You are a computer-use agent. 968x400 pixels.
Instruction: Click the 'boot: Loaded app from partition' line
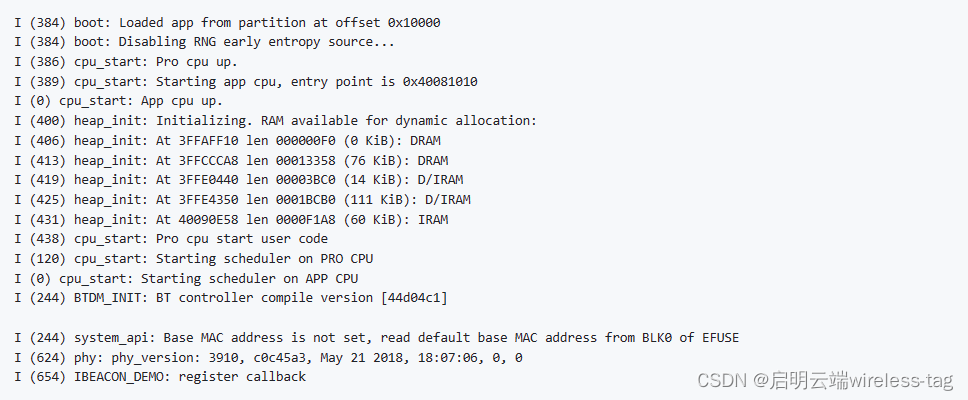(227, 23)
